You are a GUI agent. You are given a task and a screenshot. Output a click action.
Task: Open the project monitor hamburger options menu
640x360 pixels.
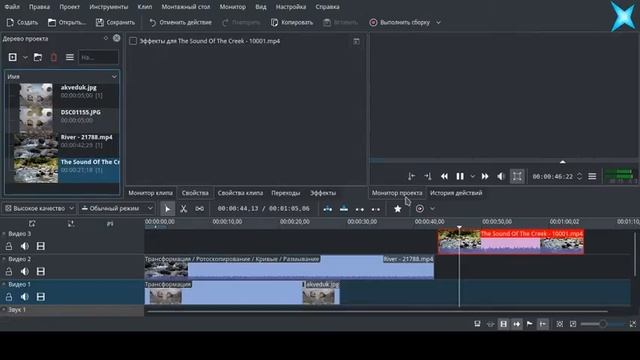coord(592,176)
